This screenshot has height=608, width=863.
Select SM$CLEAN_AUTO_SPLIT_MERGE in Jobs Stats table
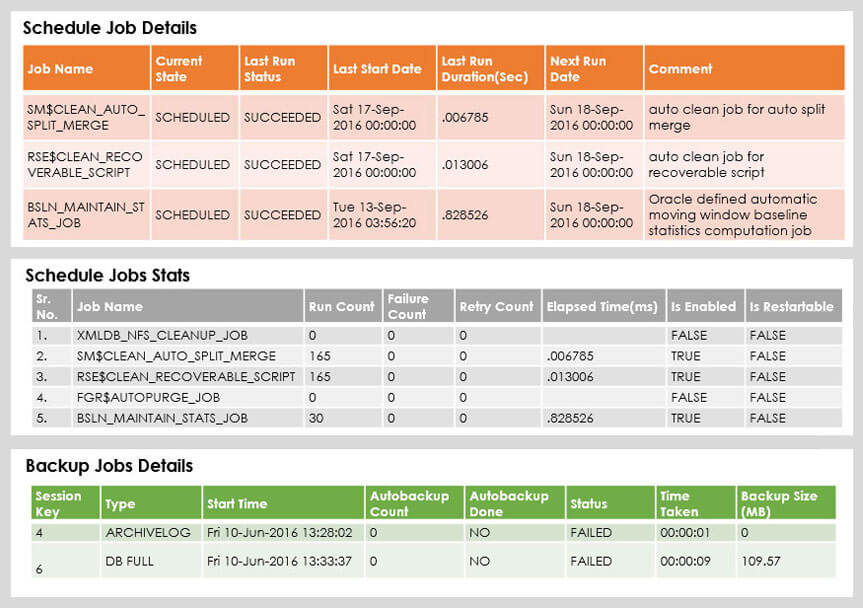click(x=176, y=356)
